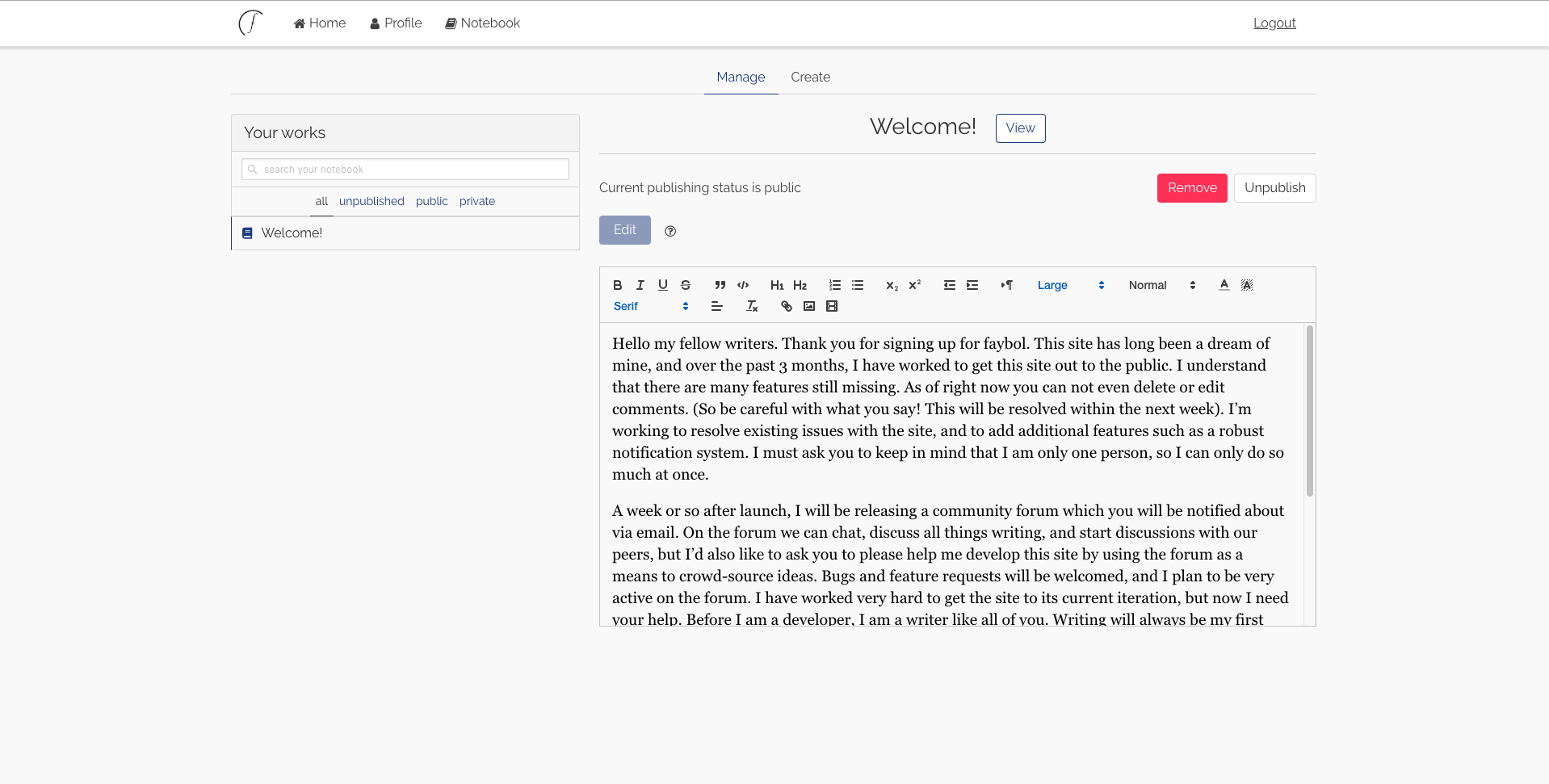Click the Unpublish button
This screenshot has width=1549, height=784.
click(x=1274, y=187)
